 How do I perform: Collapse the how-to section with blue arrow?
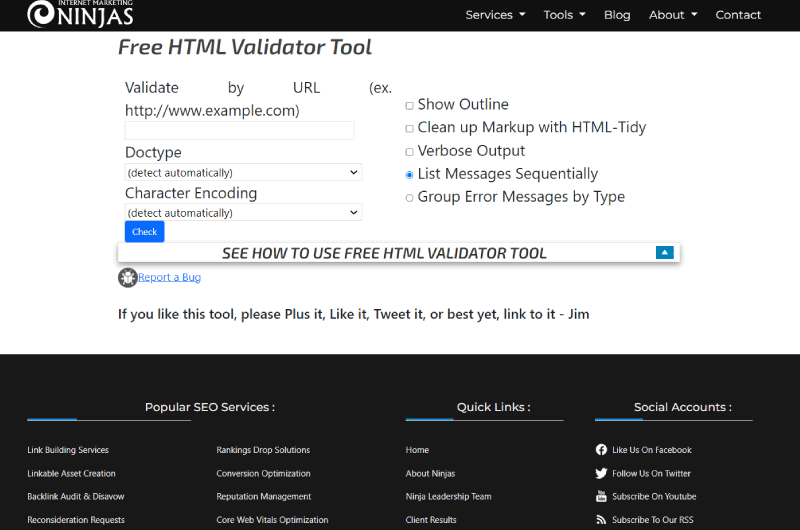click(665, 253)
